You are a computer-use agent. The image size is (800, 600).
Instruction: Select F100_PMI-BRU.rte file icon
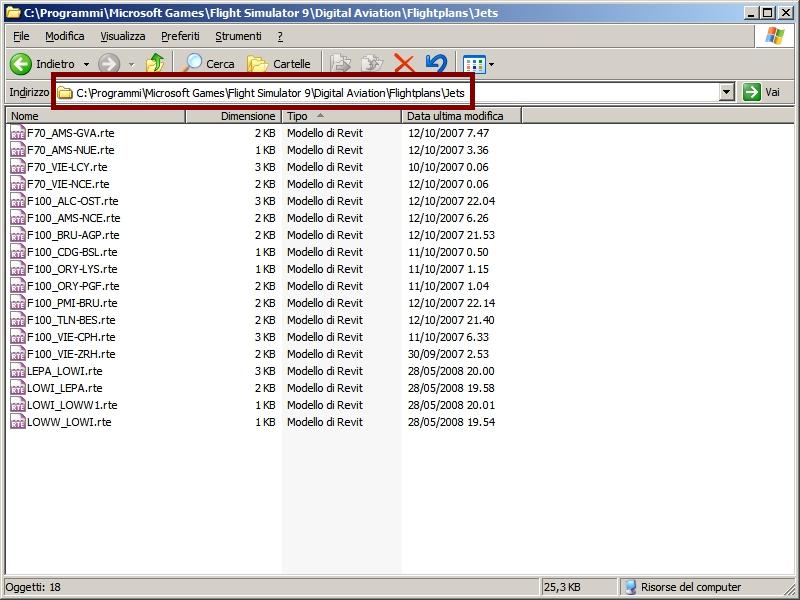coord(18,303)
